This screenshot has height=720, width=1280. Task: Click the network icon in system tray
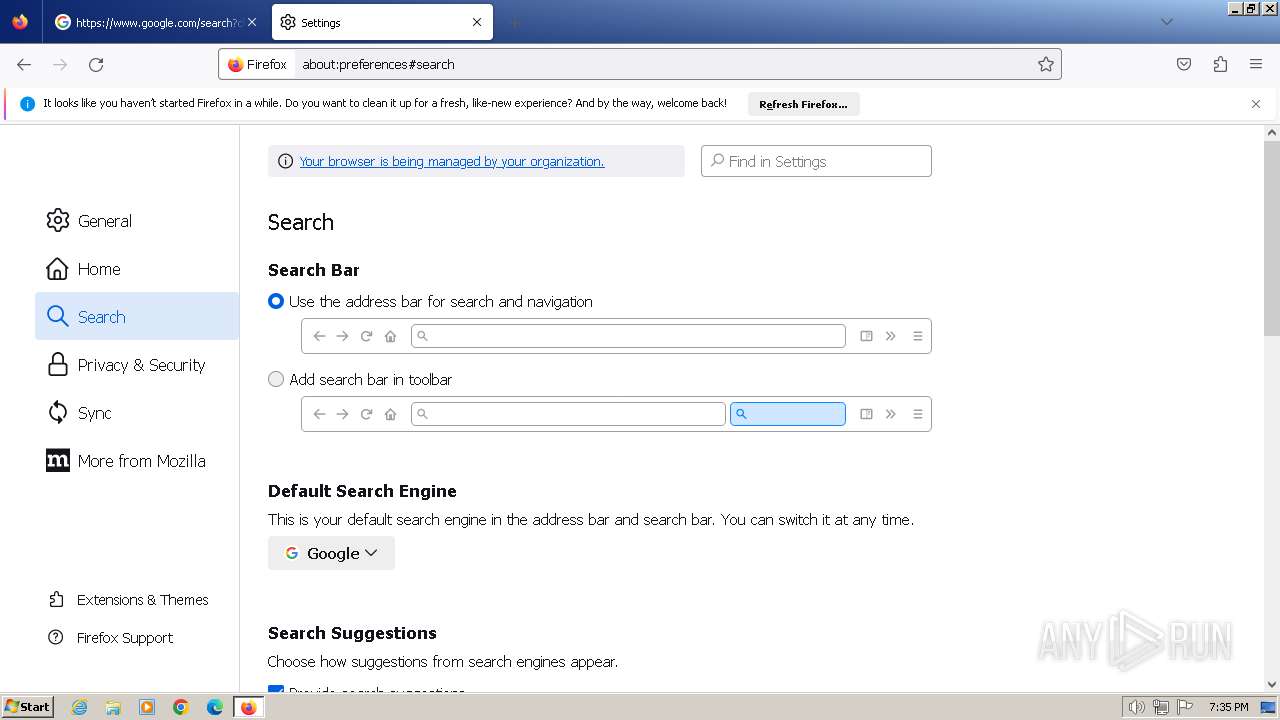click(1161, 707)
